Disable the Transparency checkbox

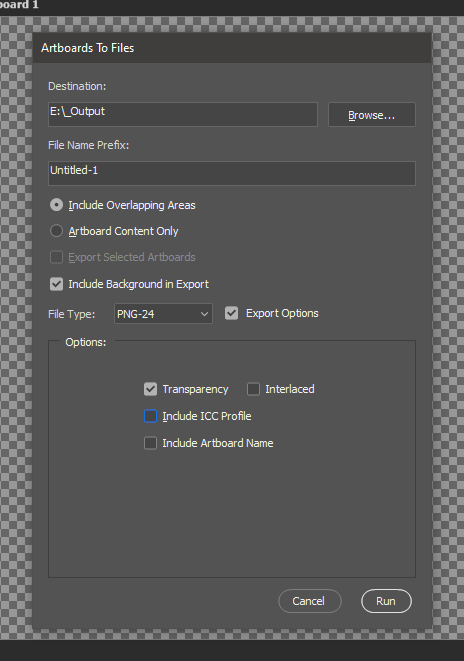coord(150,389)
